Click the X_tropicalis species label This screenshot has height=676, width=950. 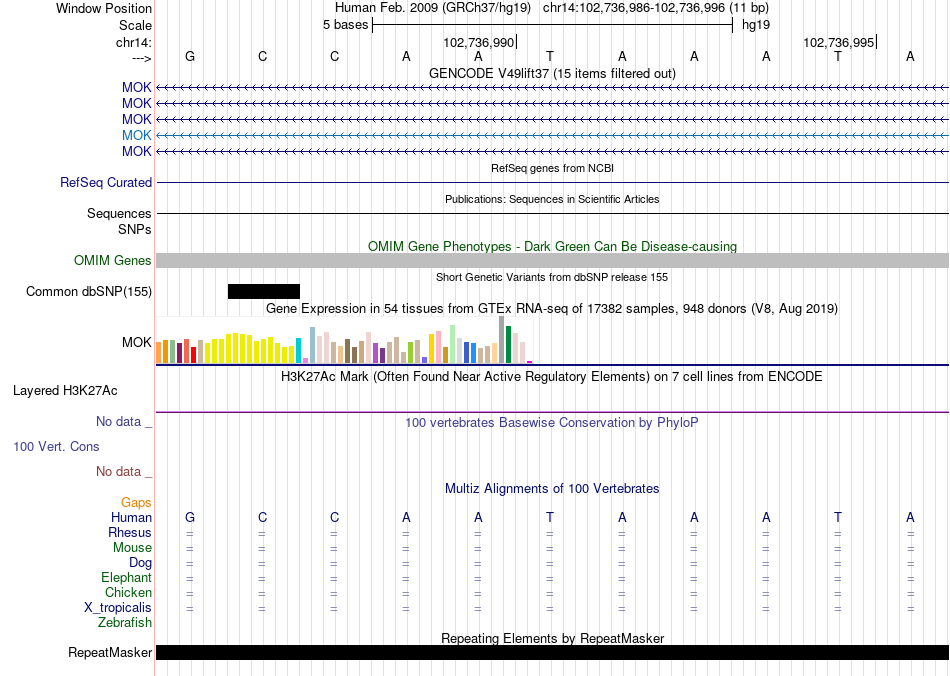(x=118, y=608)
